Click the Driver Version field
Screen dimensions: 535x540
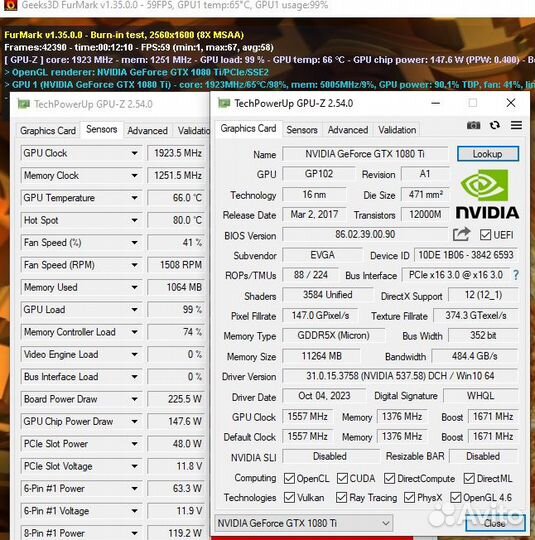click(x=400, y=376)
